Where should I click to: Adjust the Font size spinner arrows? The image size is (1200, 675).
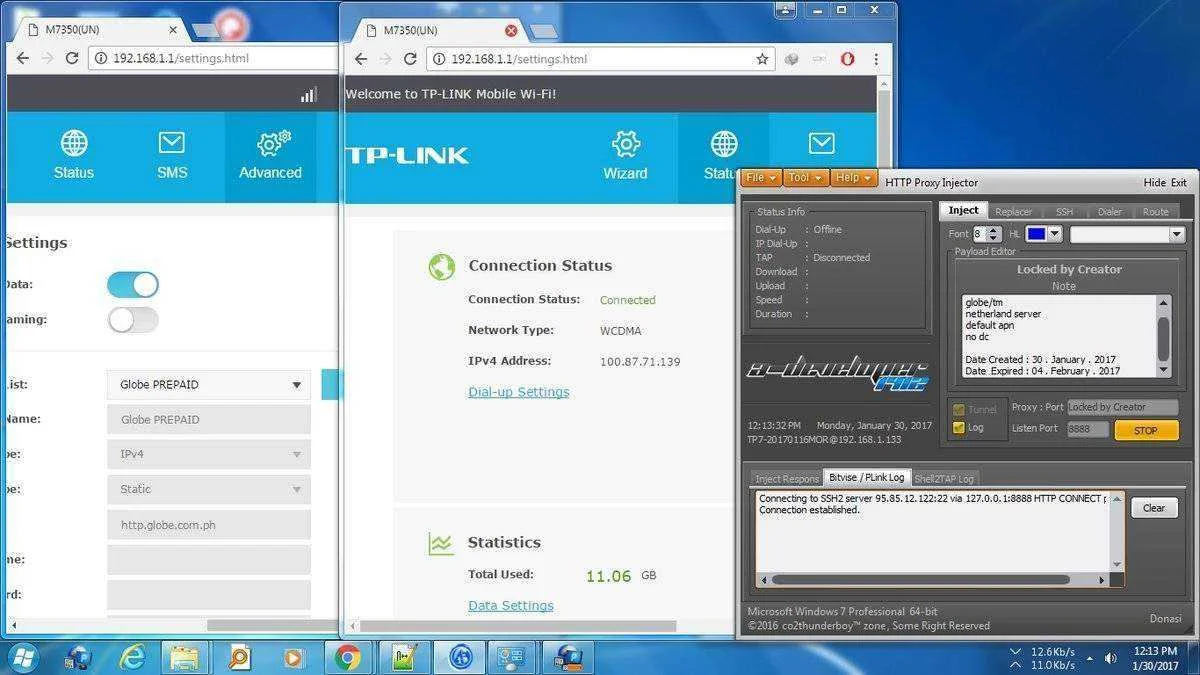(994, 234)
